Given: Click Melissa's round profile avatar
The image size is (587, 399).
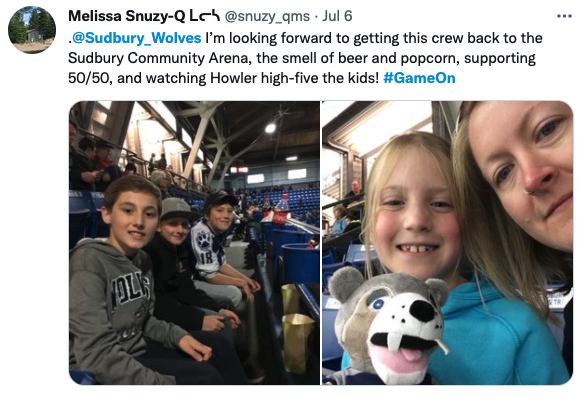Looking at the screenshot, I should point(32,30).
